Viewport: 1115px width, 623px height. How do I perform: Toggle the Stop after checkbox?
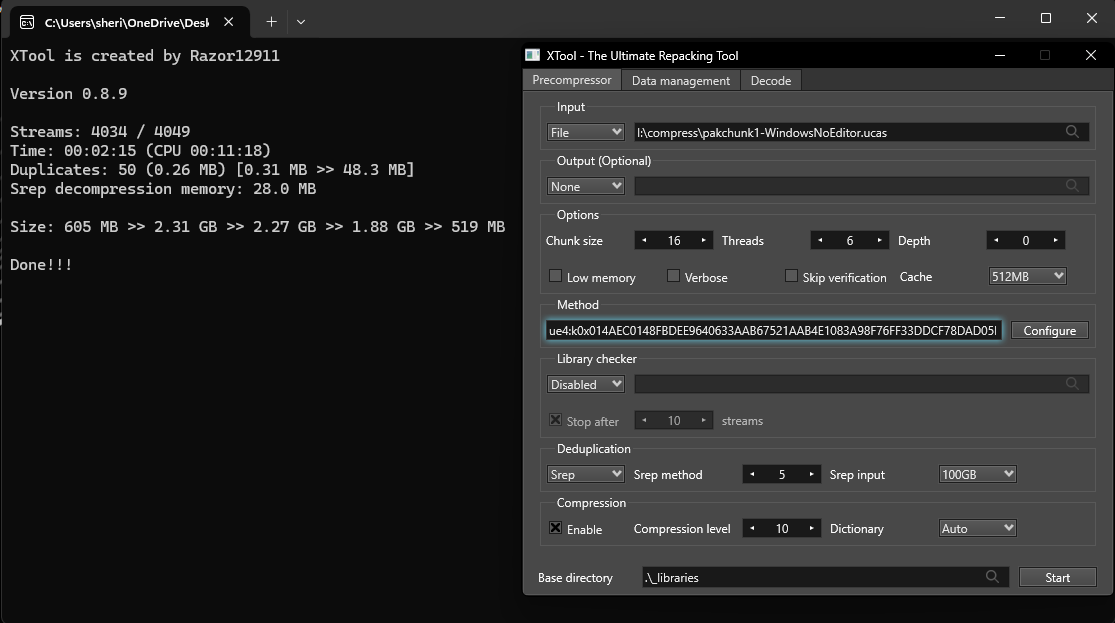pyautogui.click(x=555, y=420)
